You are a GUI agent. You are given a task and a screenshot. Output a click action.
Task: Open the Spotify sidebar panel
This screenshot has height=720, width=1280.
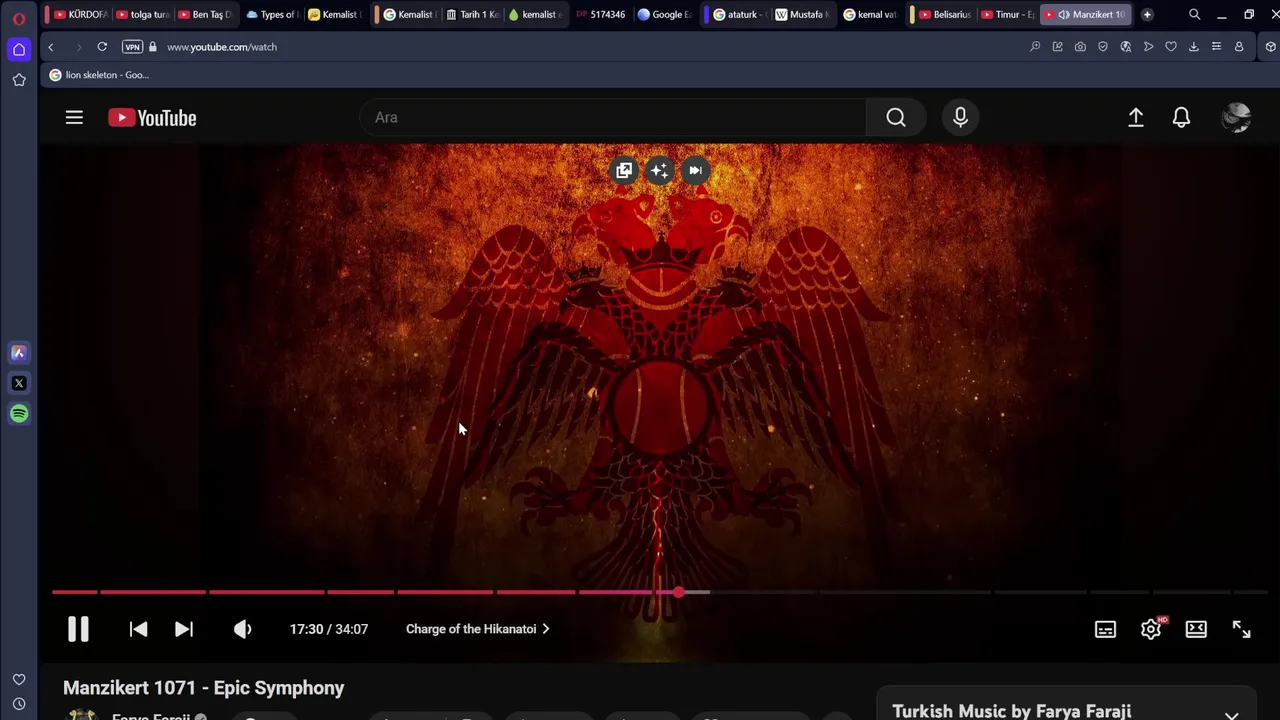pos(19,414)
